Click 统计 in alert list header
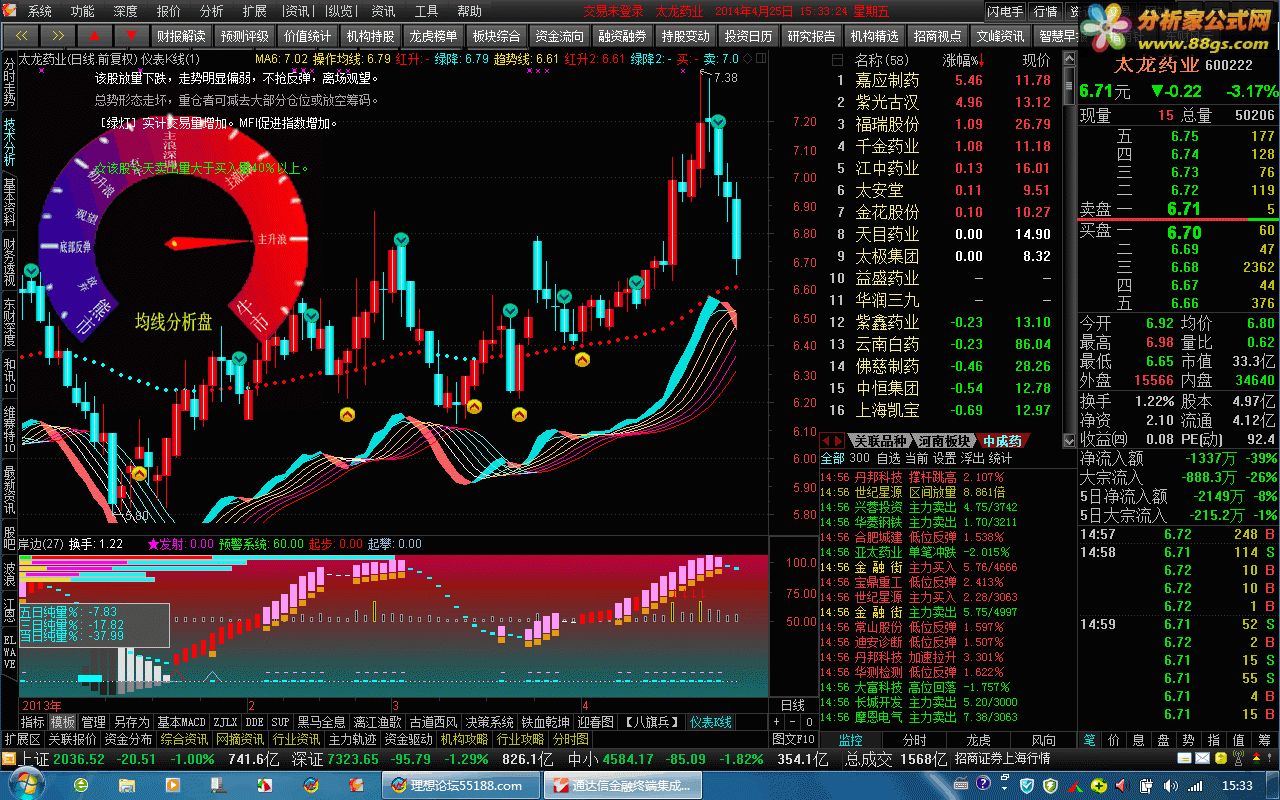1280x800 pixels. tap(1000, 458)
